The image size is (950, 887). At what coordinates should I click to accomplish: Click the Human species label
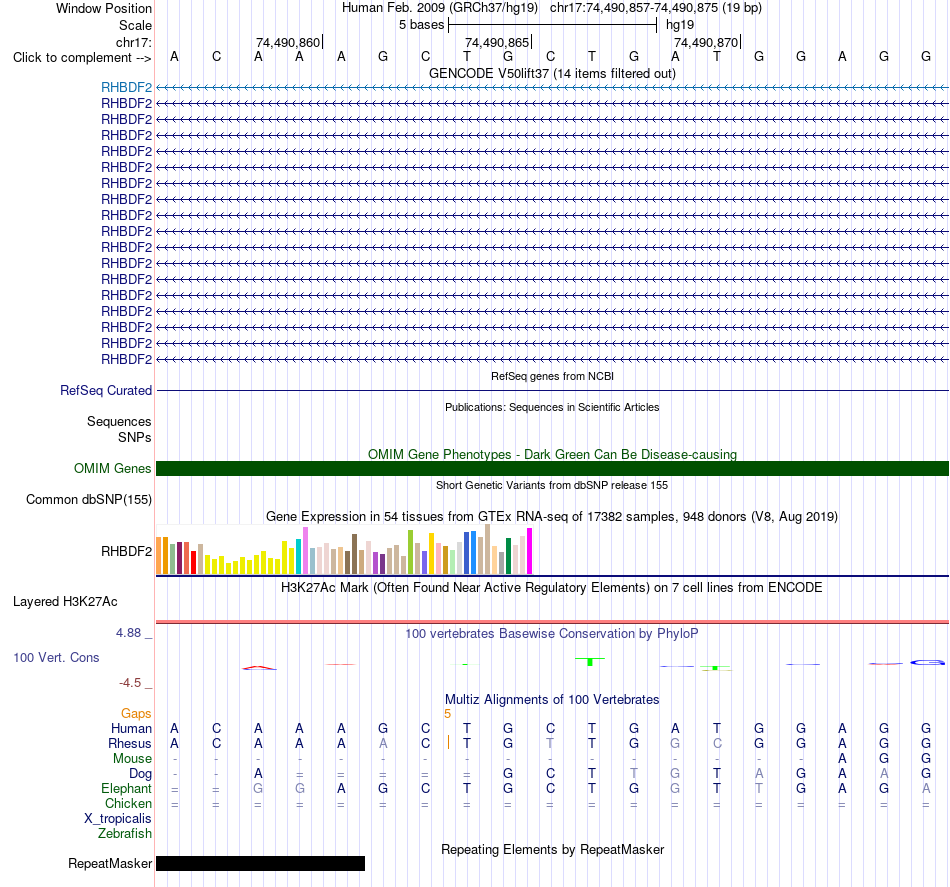coord(131,728)
